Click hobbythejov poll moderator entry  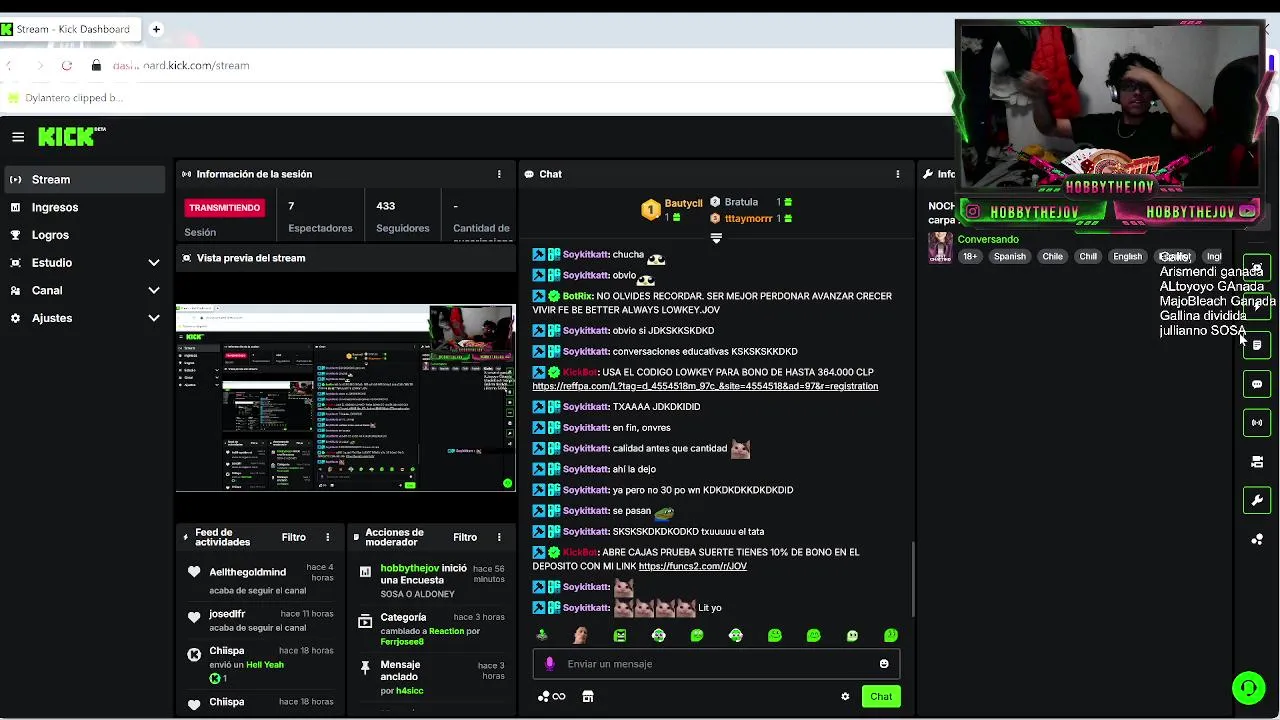(x=432, y=580)
